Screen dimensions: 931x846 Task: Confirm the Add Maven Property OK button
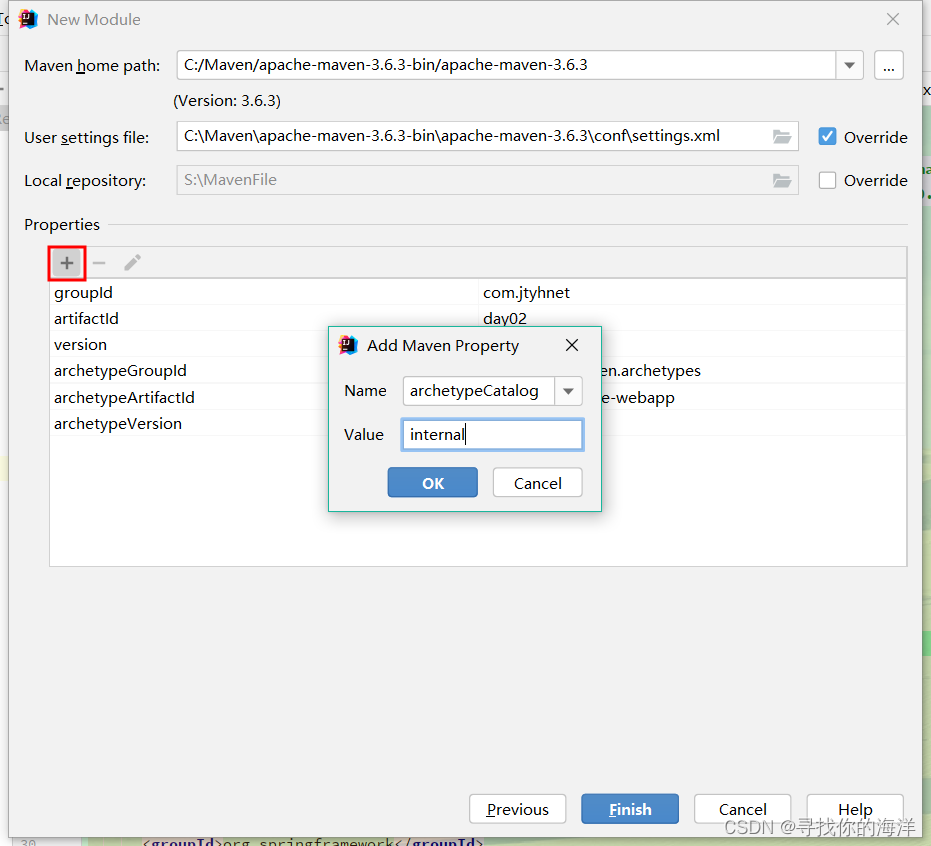tap(432, 483)
